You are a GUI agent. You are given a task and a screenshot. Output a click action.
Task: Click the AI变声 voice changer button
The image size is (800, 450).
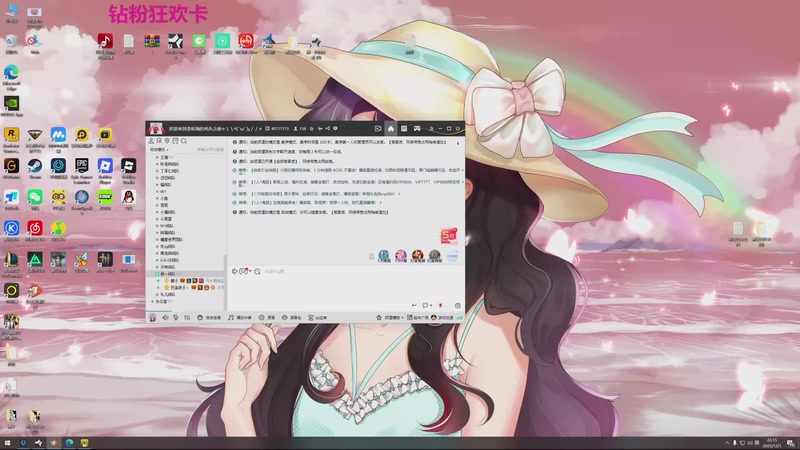(317, 317)
